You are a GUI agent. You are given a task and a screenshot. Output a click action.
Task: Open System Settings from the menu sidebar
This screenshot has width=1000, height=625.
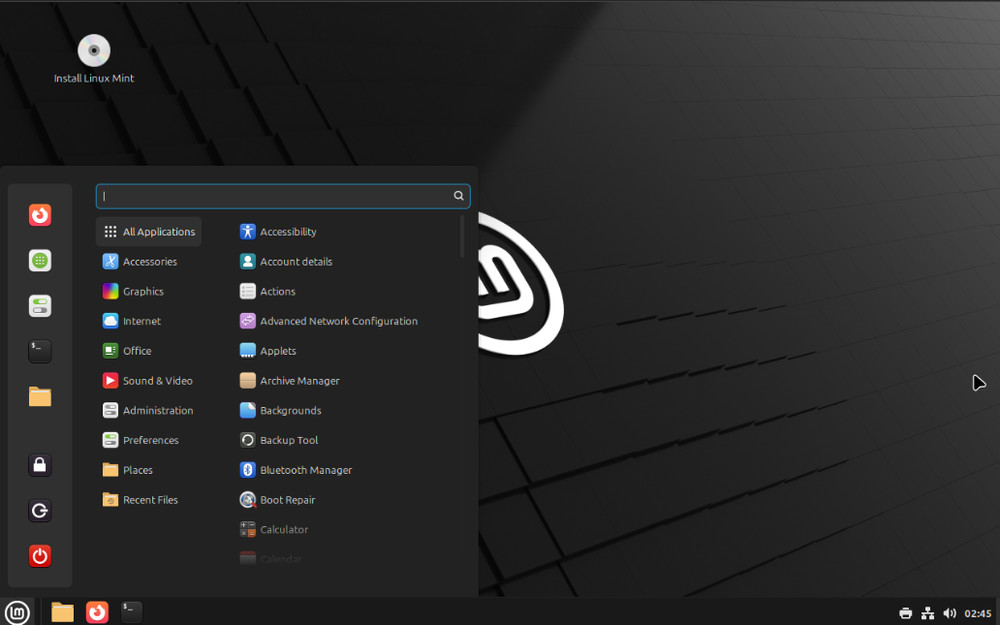click(x=40, y=306)
